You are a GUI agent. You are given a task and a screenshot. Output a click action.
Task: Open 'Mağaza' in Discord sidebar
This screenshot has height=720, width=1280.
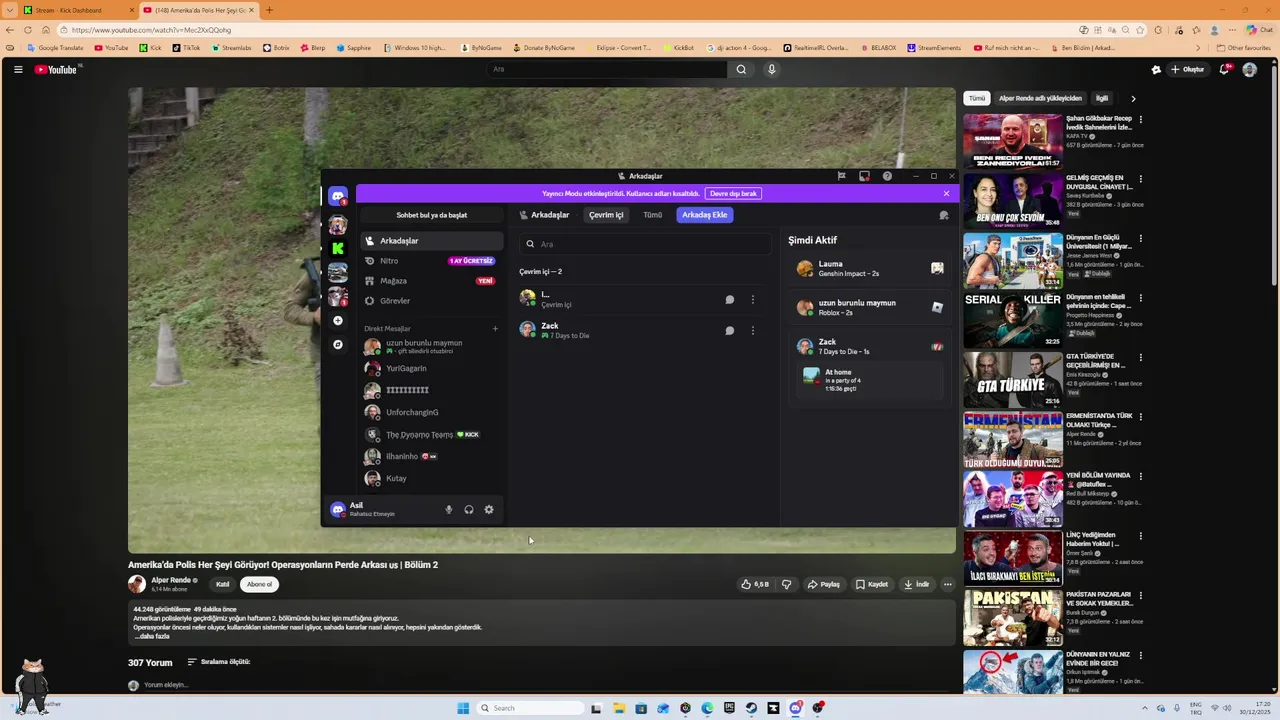[432, 281]
